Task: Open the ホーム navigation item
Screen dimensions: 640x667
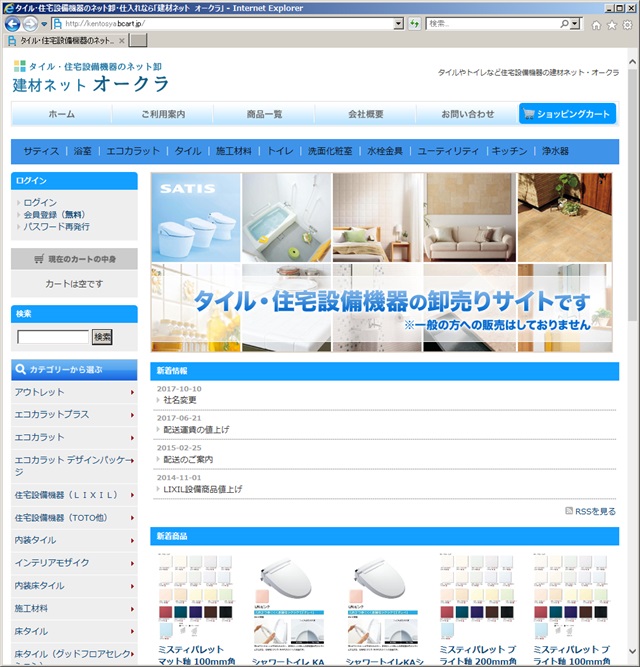Action: 62,114
